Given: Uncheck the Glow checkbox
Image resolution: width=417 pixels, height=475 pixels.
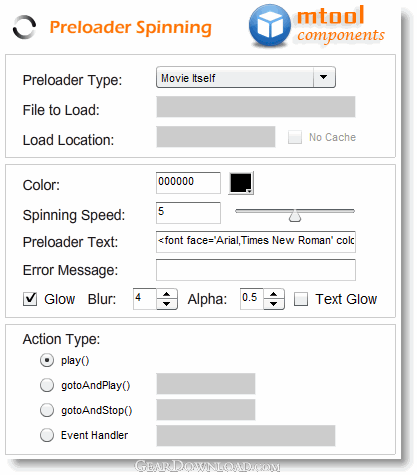Looking at the screenshot, I should pos(30,299).
